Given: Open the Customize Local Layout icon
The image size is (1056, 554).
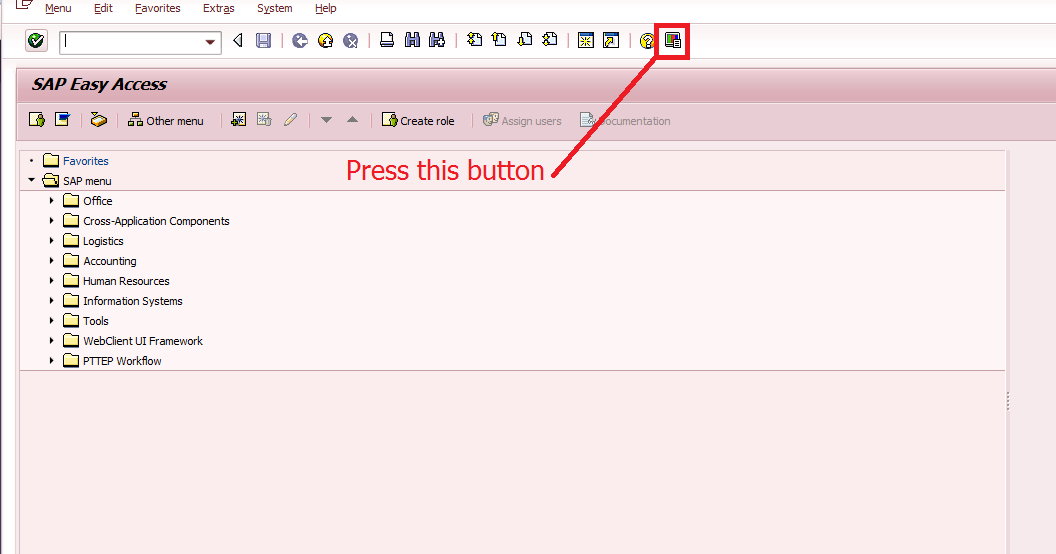Looking at the screenshot, I should coord(673,40).
